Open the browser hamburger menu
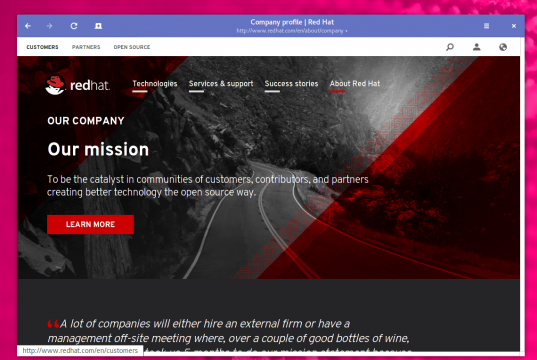 pyautogui.click(x=486, y=26)
